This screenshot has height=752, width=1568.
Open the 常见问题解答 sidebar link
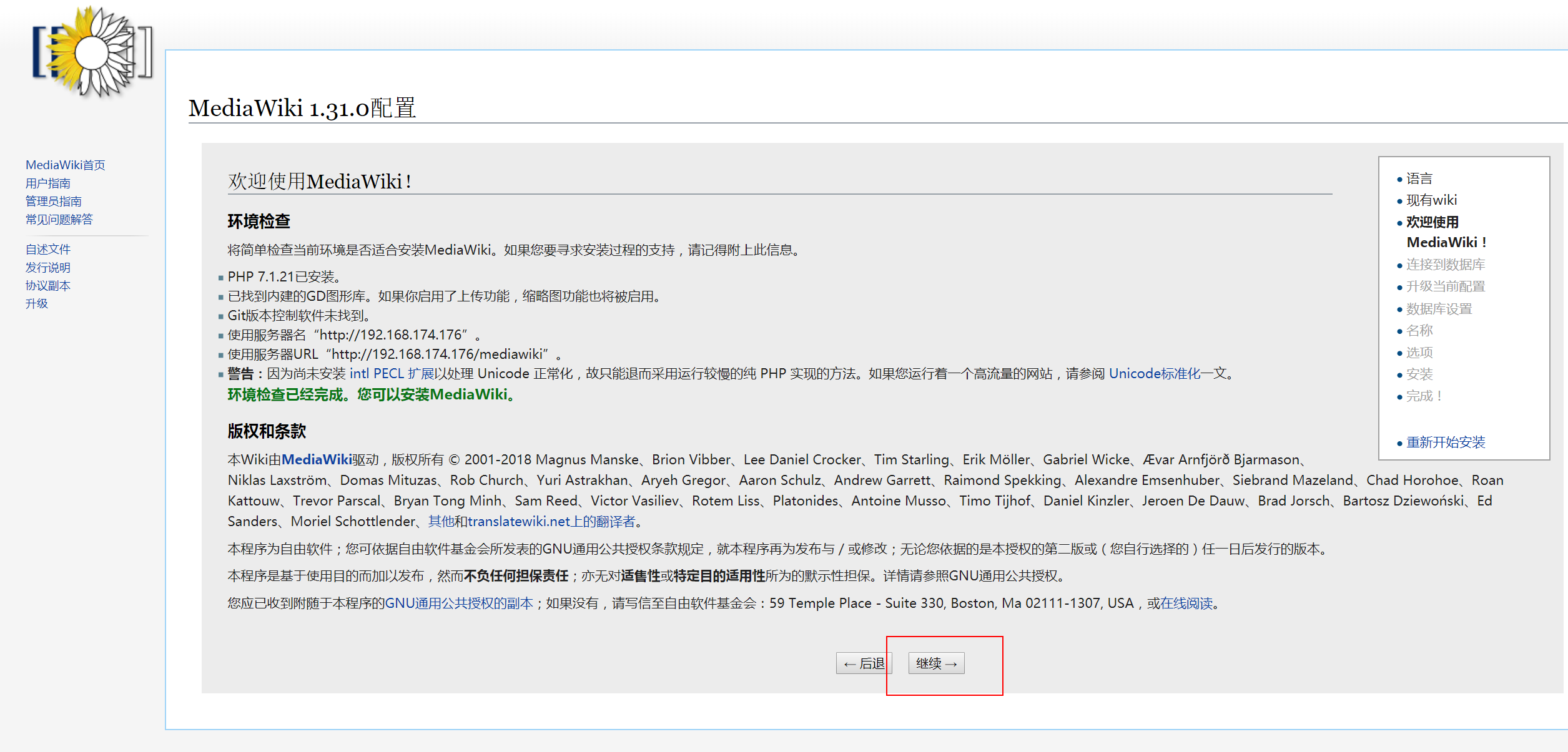point(59,219)
